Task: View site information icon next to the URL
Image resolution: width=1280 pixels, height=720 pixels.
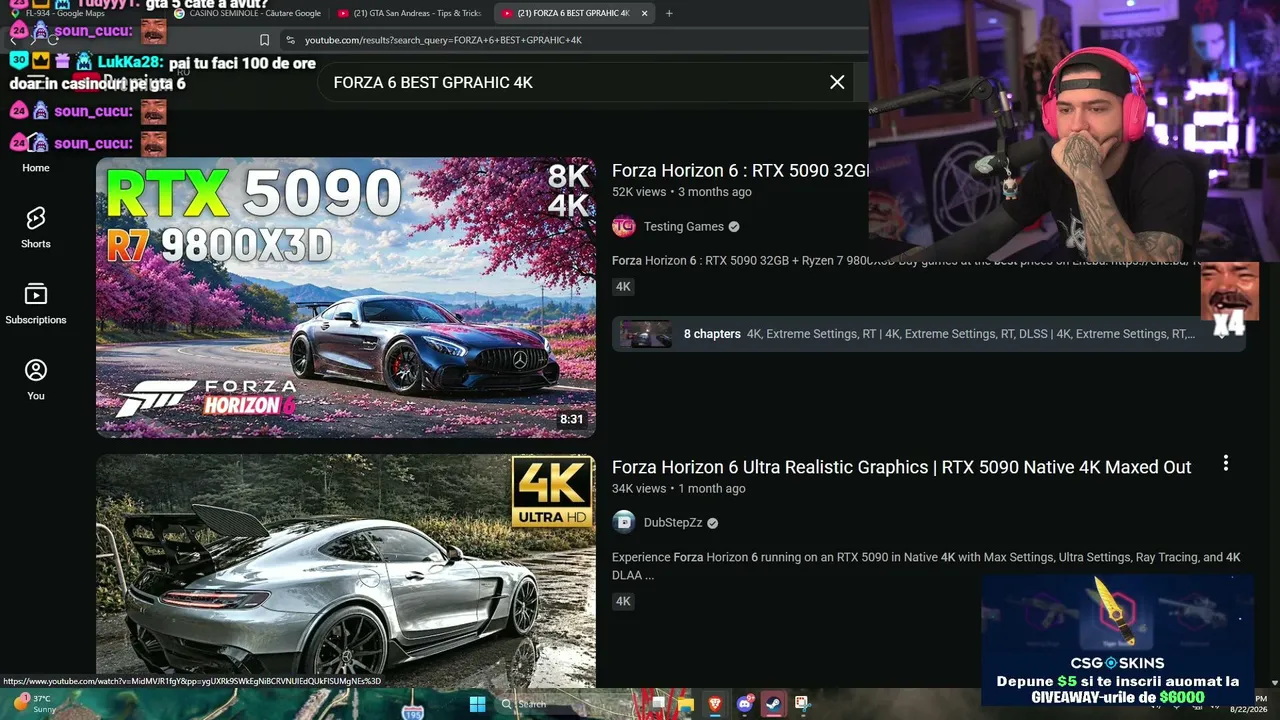Action: 290,40
